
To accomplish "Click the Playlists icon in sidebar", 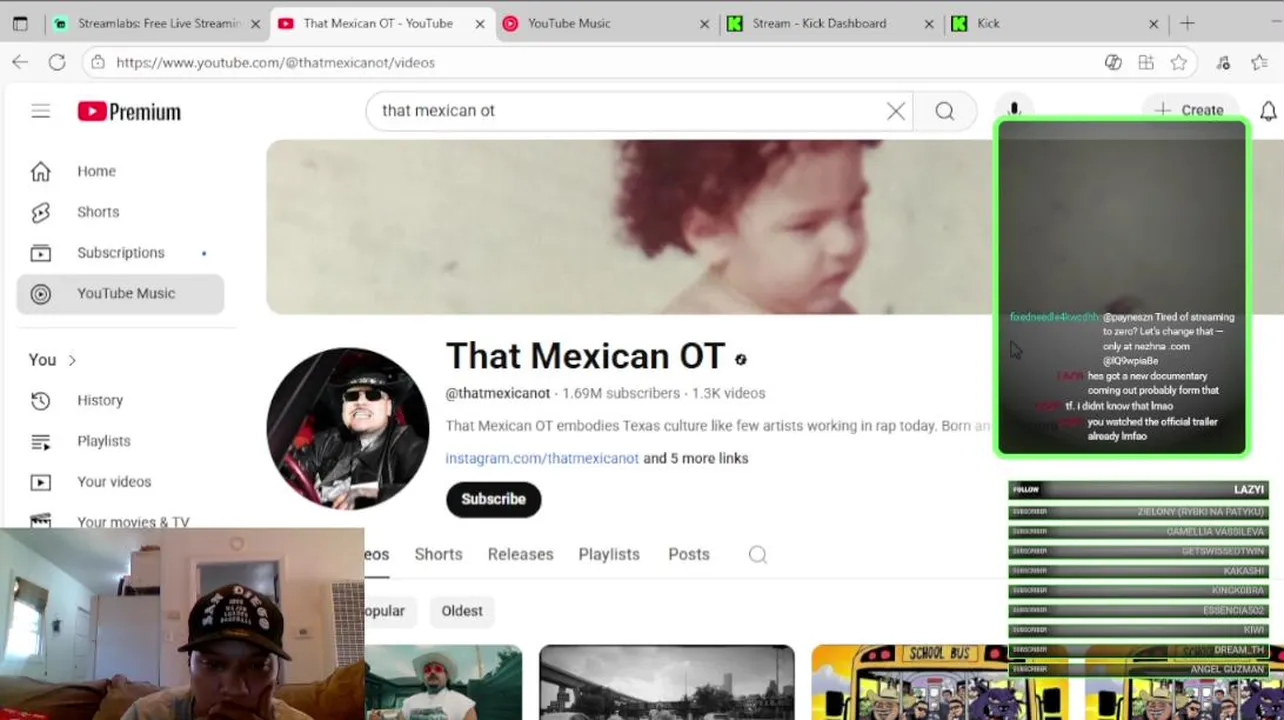I will [x=40, y=441].
